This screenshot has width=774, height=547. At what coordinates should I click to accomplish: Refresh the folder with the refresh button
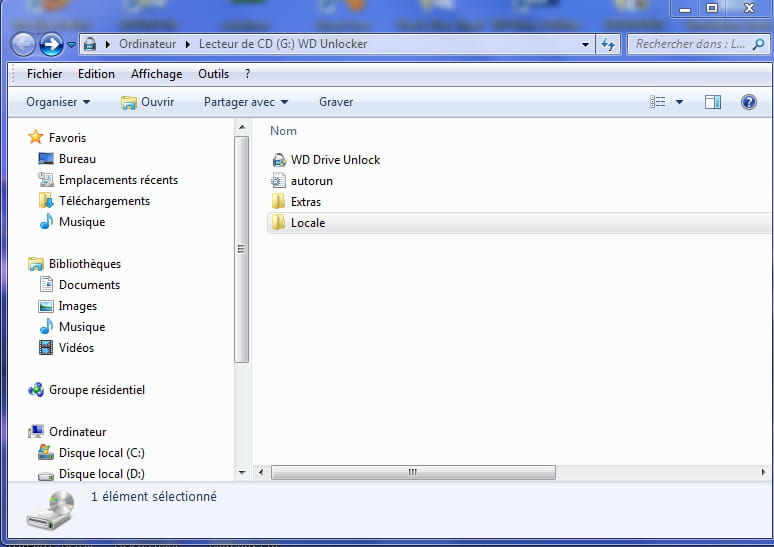coord(608,44)
